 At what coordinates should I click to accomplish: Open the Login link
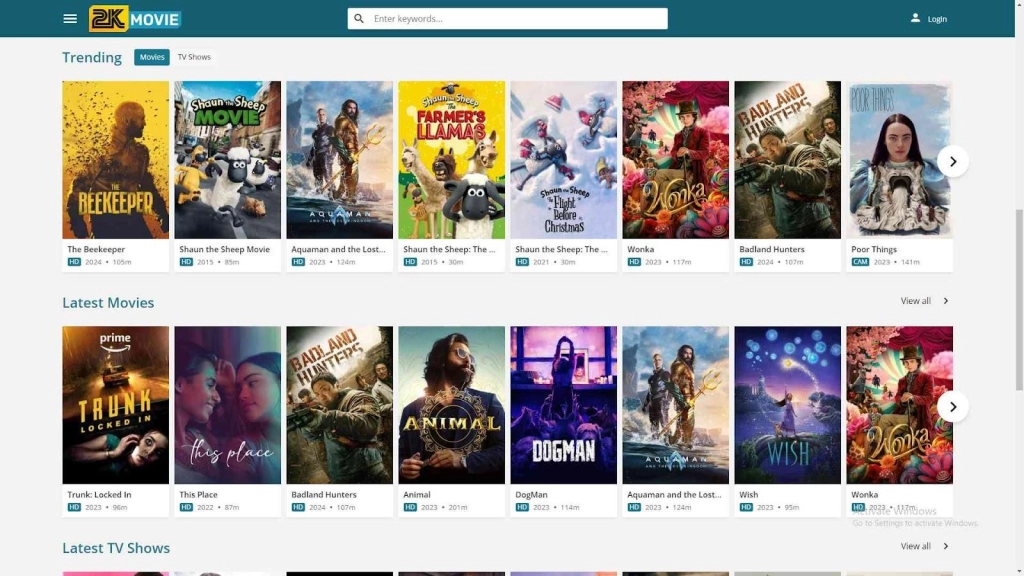937,19
